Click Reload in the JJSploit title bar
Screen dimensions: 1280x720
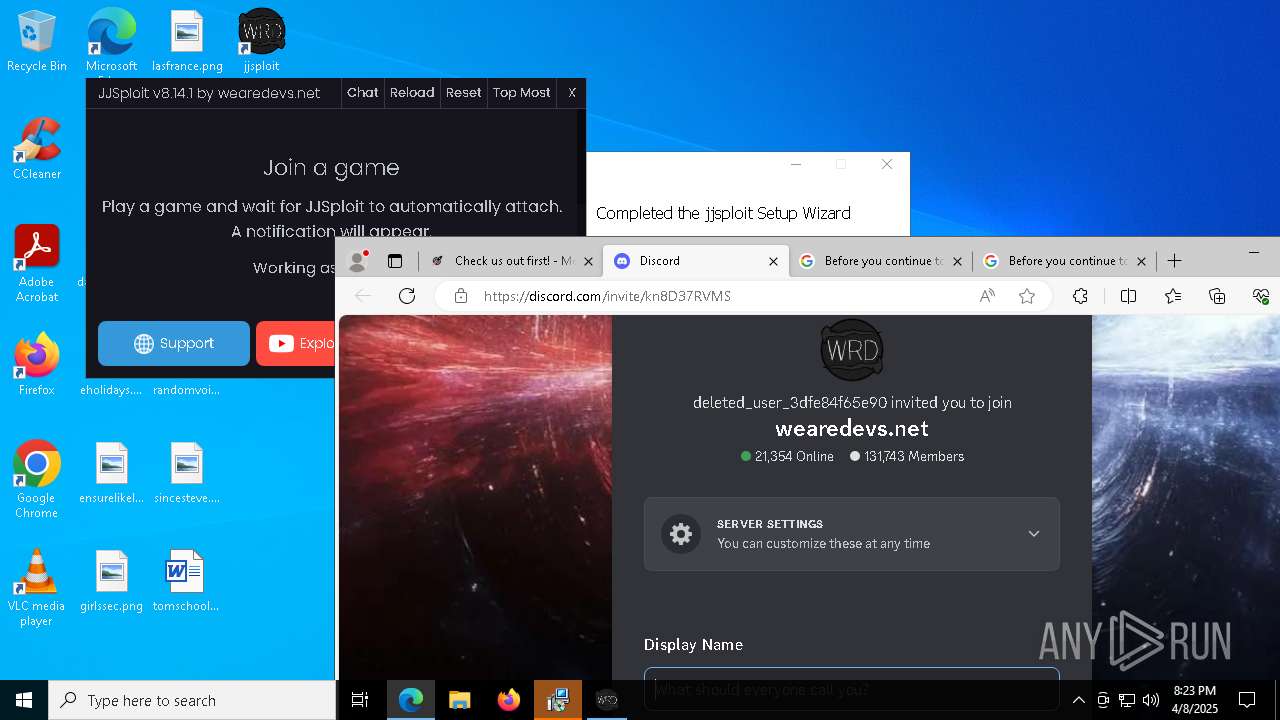tap(412, 93)
